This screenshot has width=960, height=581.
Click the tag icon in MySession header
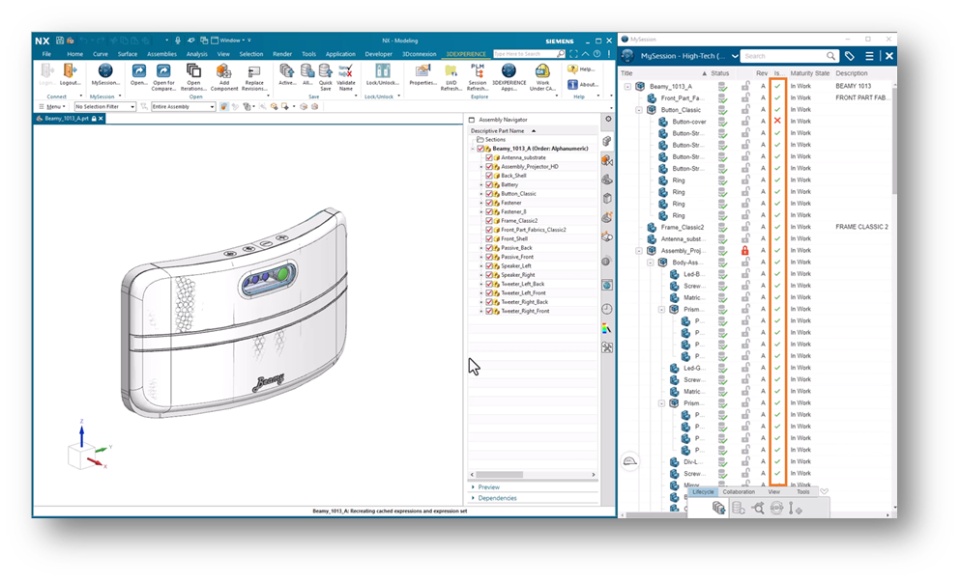pyautogui.click(x=849, y=56)
